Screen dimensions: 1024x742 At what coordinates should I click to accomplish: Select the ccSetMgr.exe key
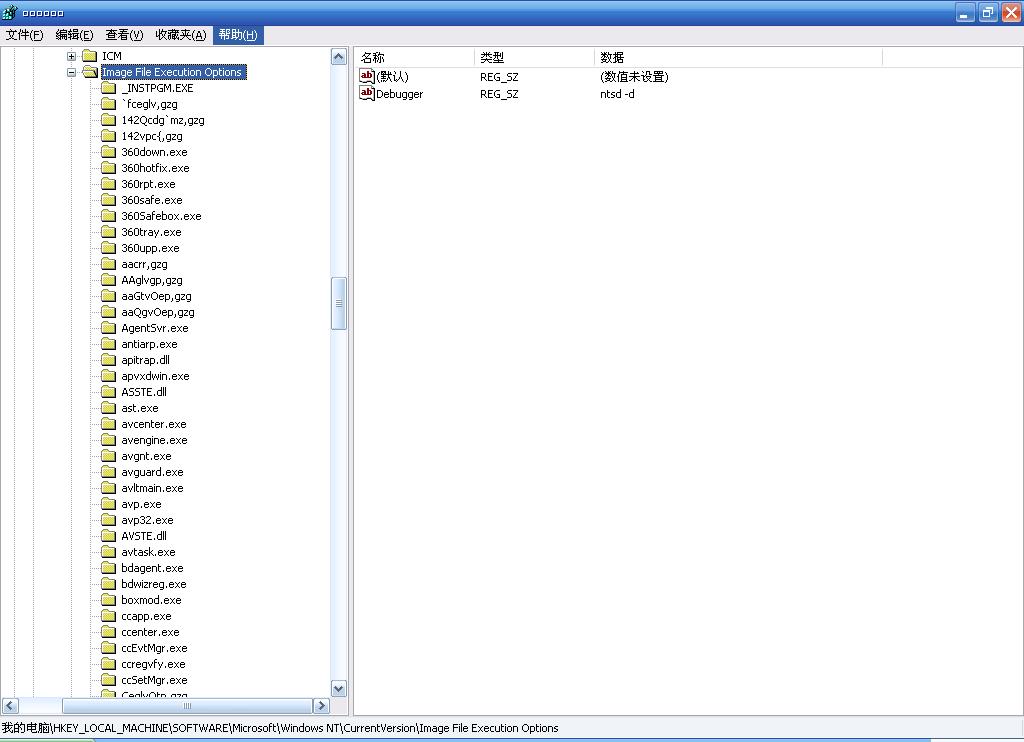pos(154,681)
